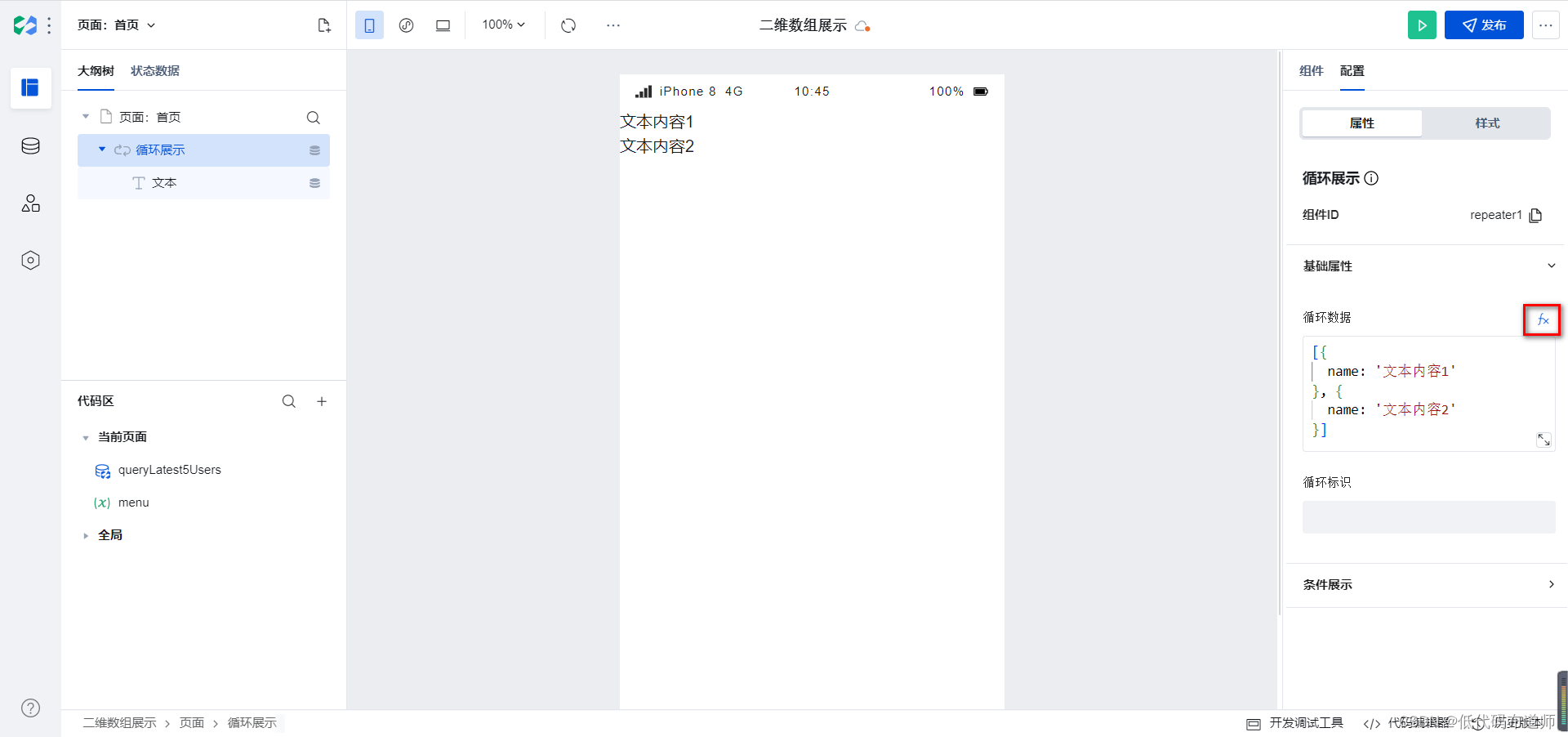Switch to the 状态数据 tab
This screenshot has height=737, width=1568.
[x=155, y=71]
